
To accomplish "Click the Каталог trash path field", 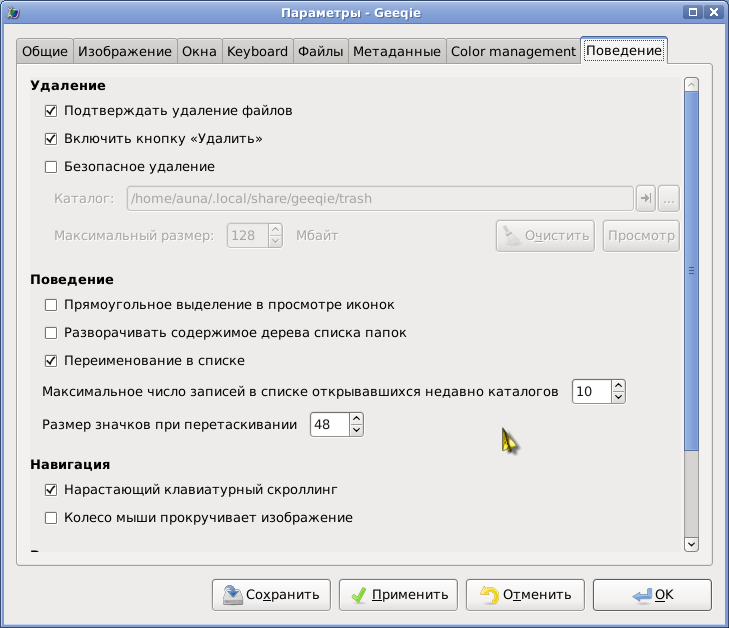I will pos(380,198).
